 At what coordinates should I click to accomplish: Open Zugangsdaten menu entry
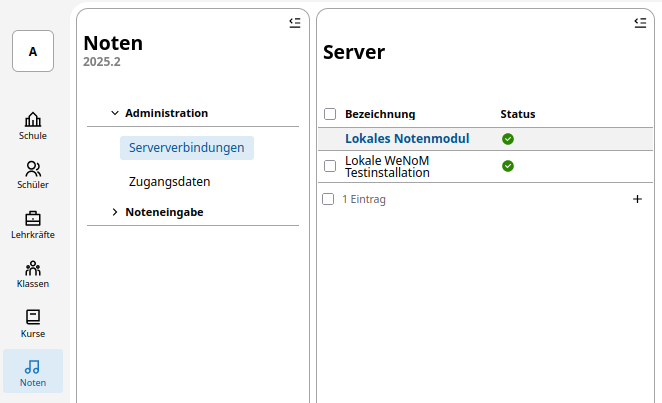(x=169, y=182)
